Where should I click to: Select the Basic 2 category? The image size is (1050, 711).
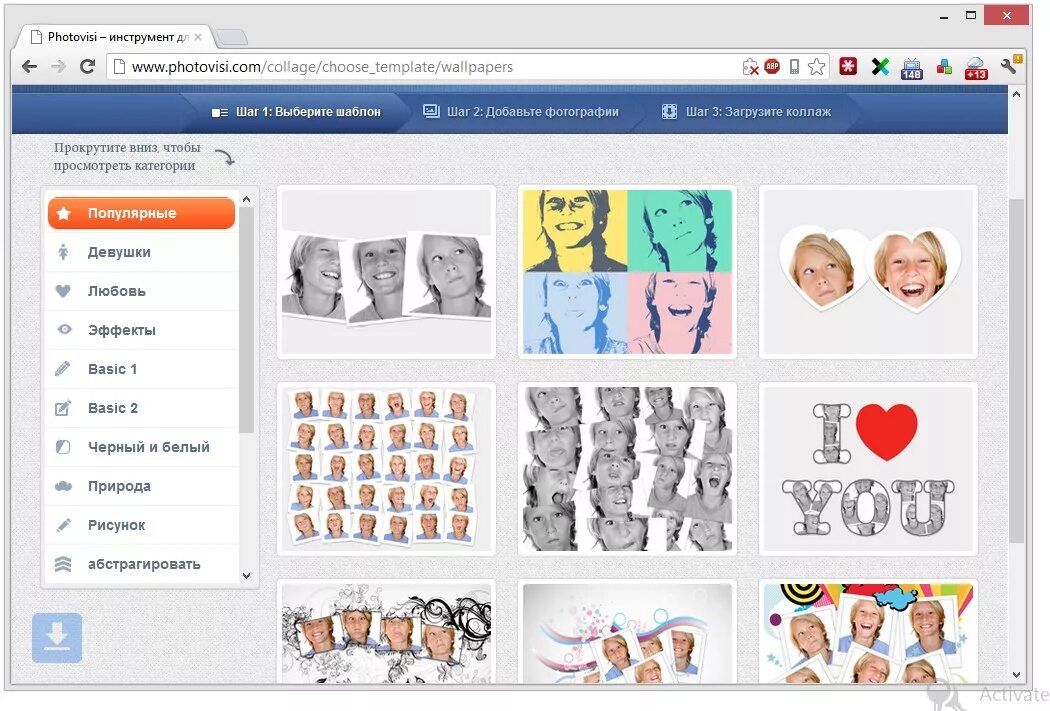pos(141,408)
